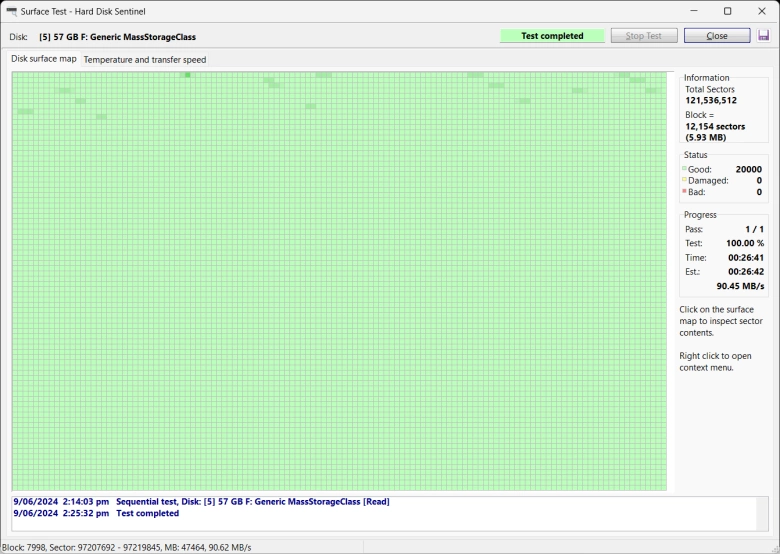The height and width of the screenshot is (554, 780).
Task: Open the Temperature and transfer speed tab
Action: 145,60
